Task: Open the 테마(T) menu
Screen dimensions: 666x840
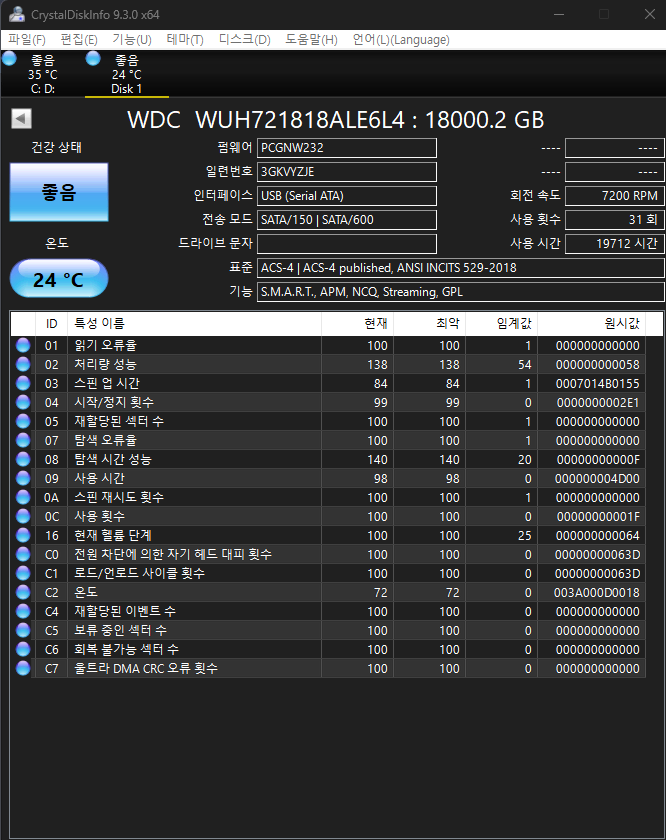Action: point(185,40)
